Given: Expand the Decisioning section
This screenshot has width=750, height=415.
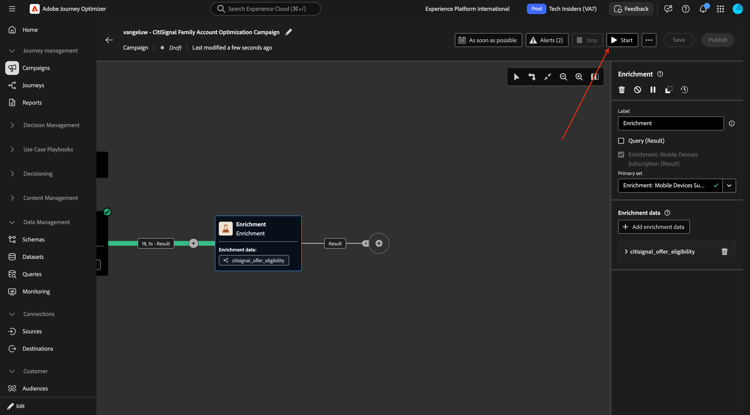Looking at the screenshot, I should tap(12, 174).
